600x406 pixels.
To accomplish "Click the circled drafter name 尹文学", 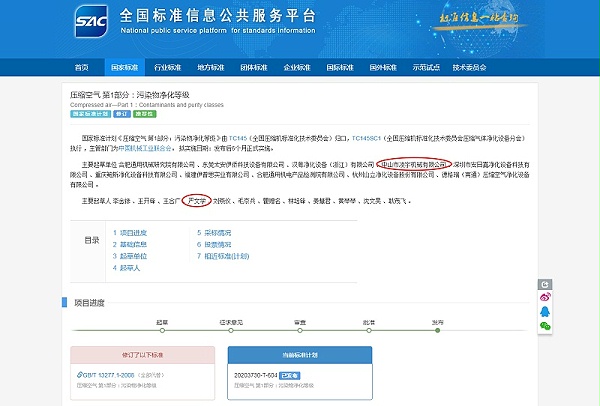I will pos(196,201).
